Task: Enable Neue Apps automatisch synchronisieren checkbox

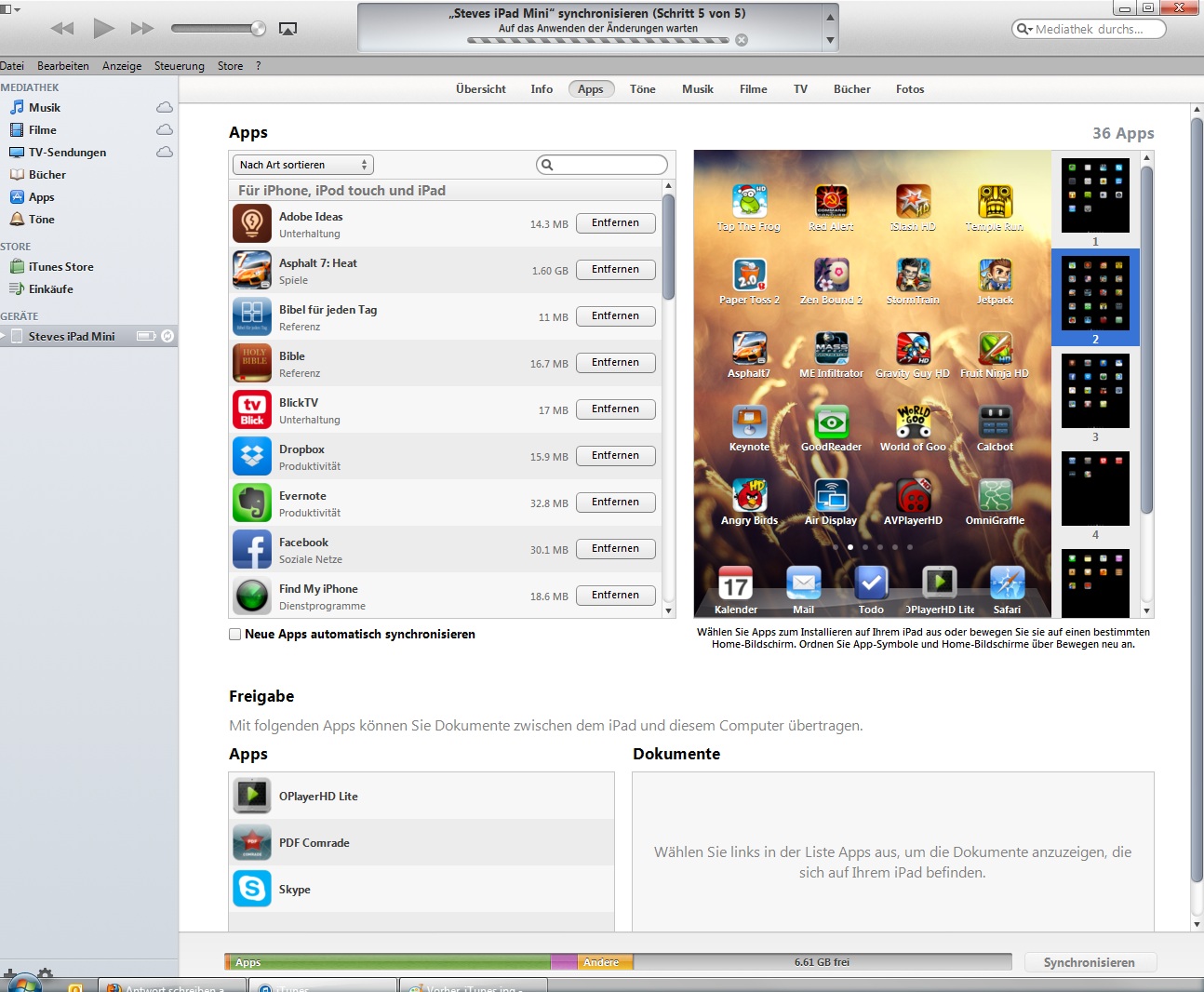Action: click(x=235, y=634)
